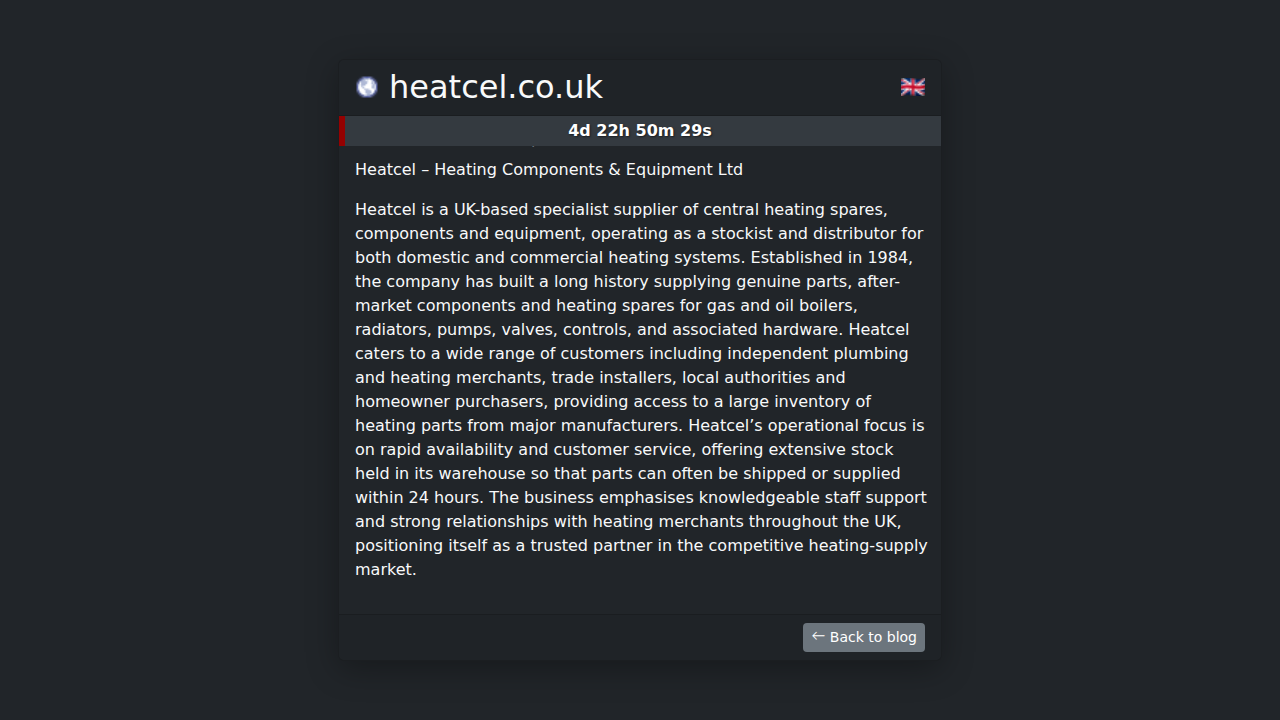Image resolution: width=1280 pixels, height=720 pixels.
Task: Click the UK flag icon
Action: [x=912, y=87]
